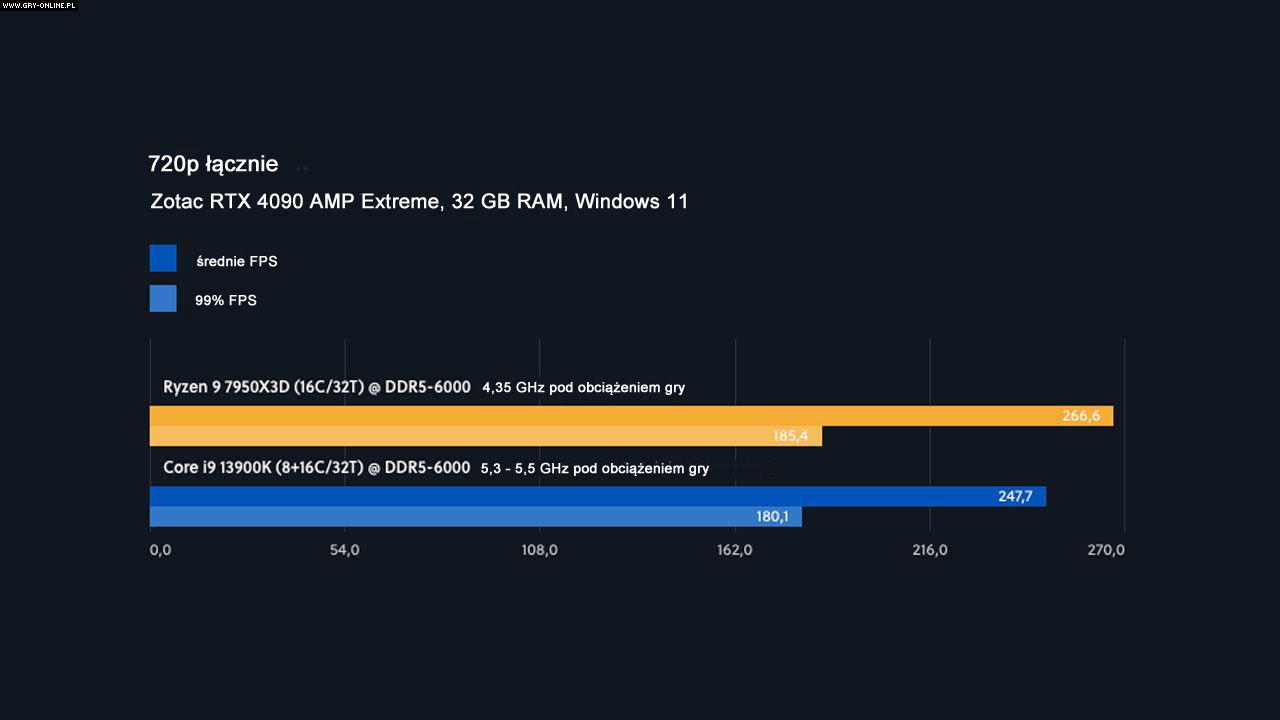Screen dimensions: 1280x720
Task: Click the Core i9 13900K processor label
Action: 316,467
